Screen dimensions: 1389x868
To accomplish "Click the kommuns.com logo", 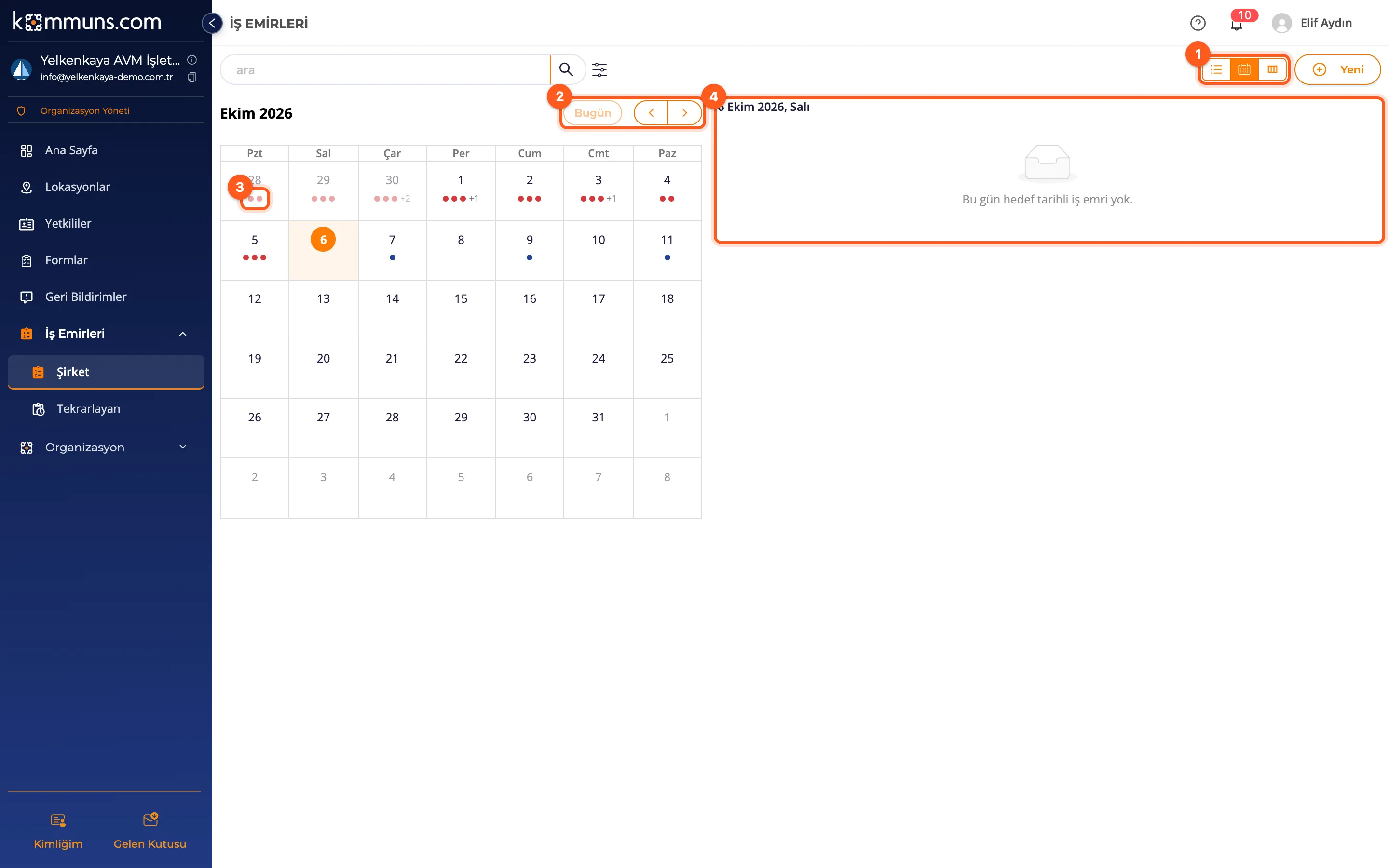I will [87, 22].
